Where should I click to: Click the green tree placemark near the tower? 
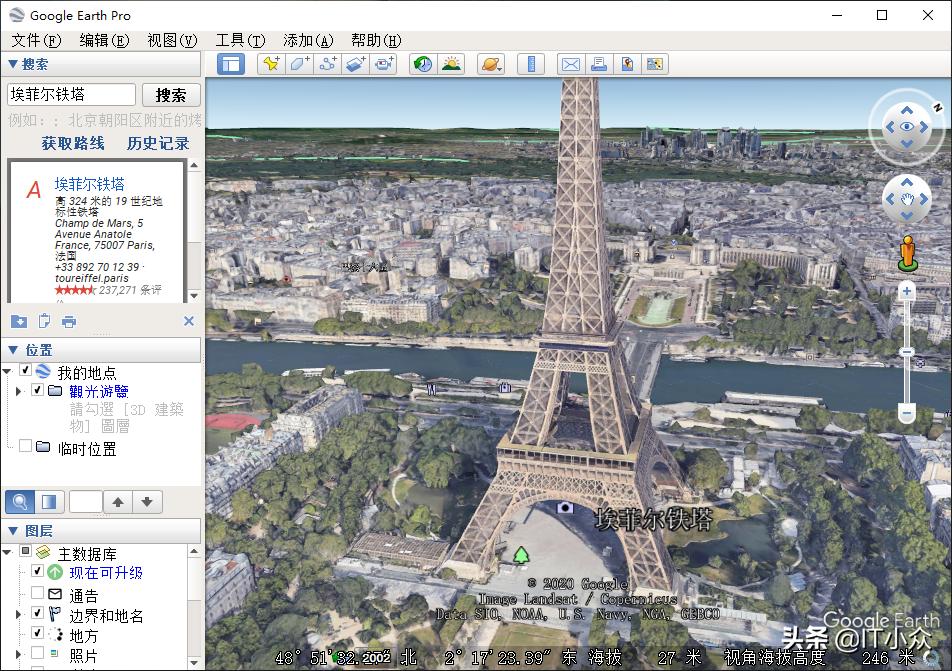[521, 554]
